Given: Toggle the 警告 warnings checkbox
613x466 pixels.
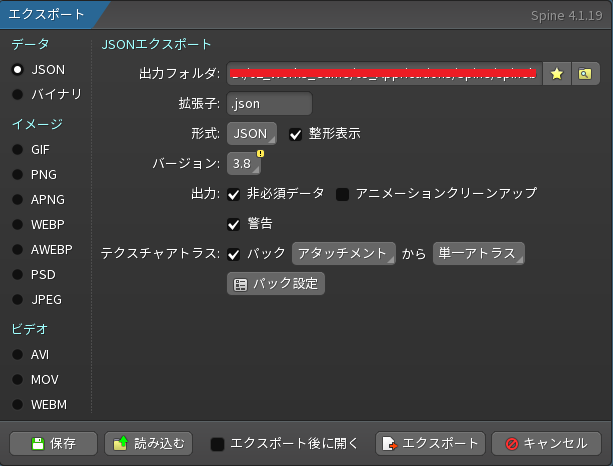Looking at the screenshot, I should (233, 224).
